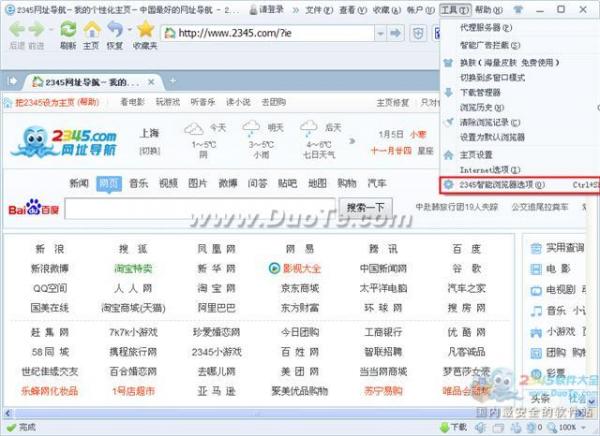Select 换肤 skin menu item
The width and height of the screenshot is (600, 436).
tap(520, 62)
